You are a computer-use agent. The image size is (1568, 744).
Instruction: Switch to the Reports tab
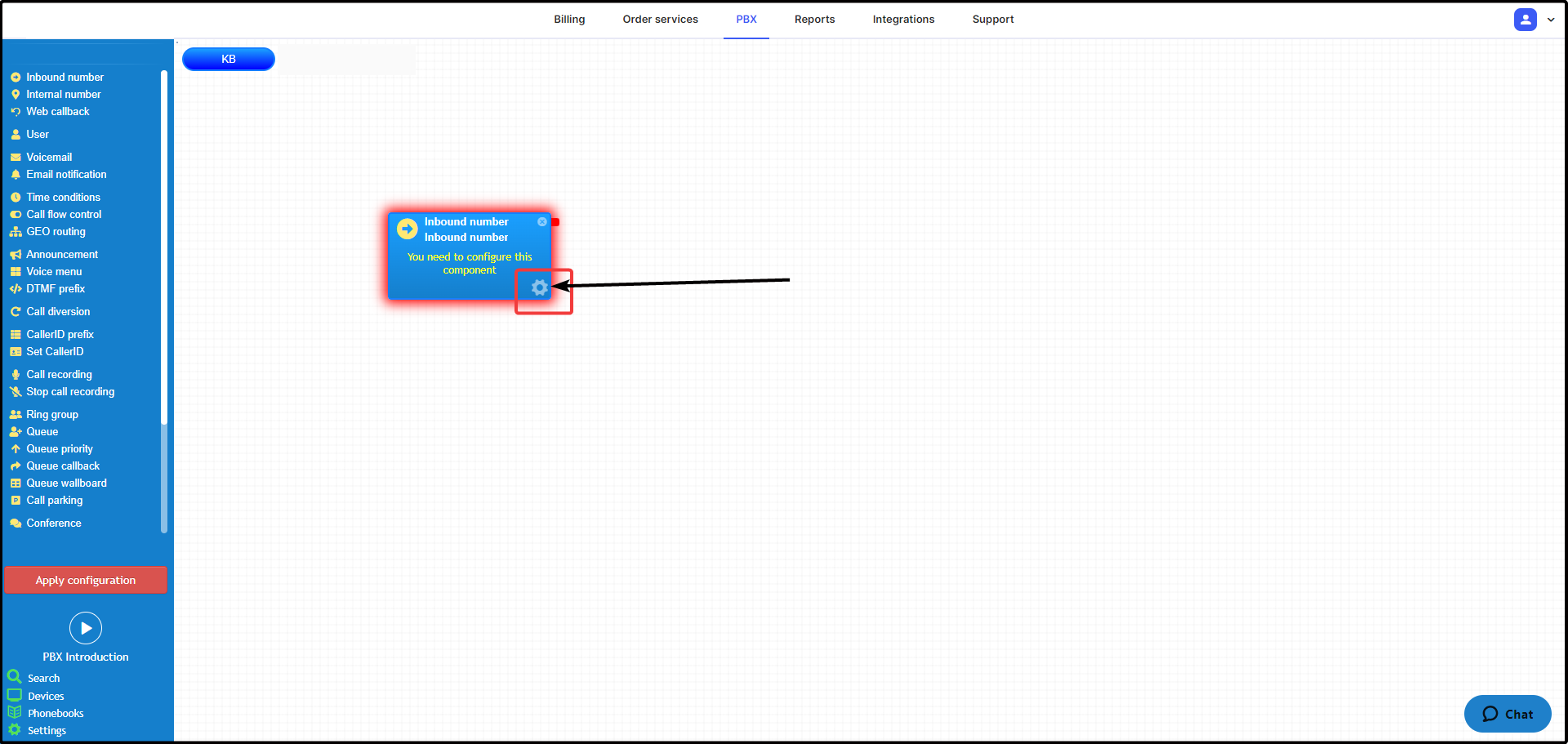(814, 20)
